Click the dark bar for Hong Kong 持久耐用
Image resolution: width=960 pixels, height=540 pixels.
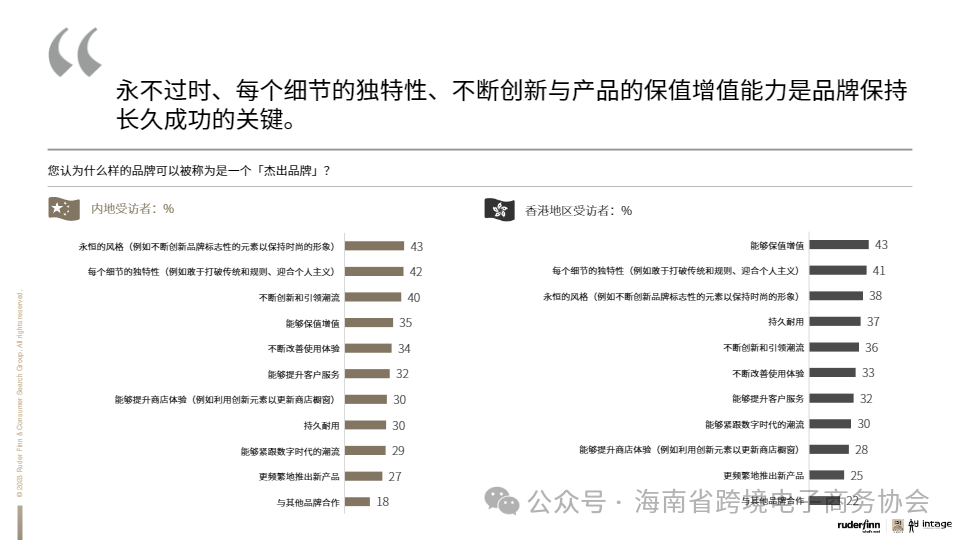click(x=835, y=321)
